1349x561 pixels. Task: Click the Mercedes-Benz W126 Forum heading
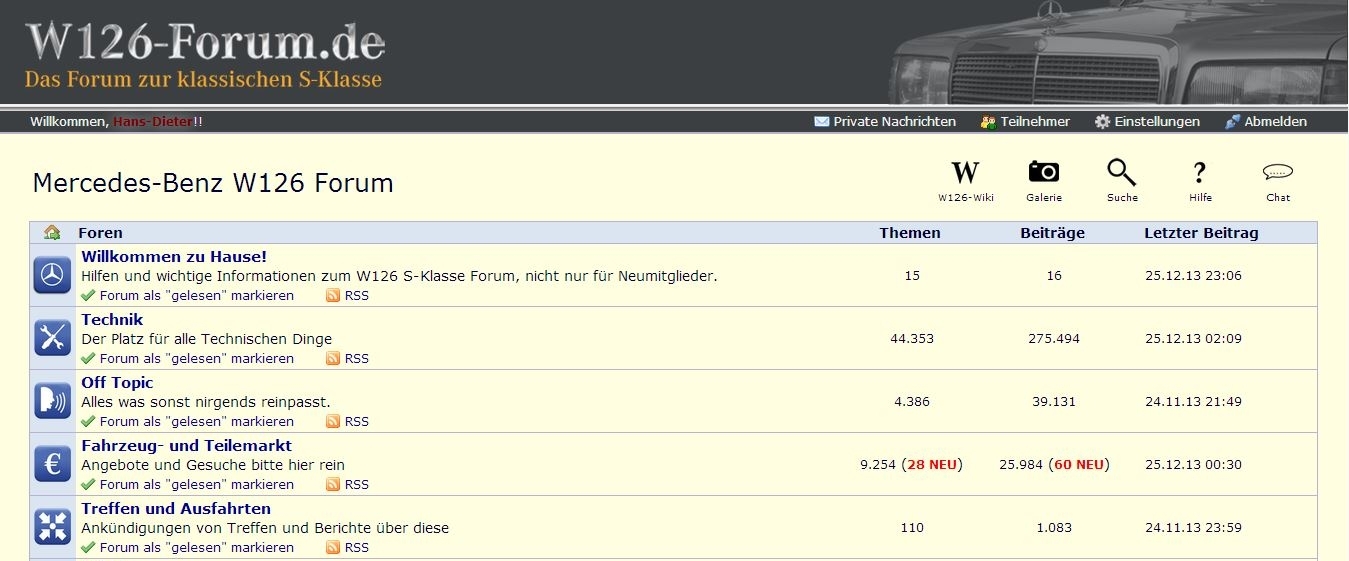click(x=213, y=183)
